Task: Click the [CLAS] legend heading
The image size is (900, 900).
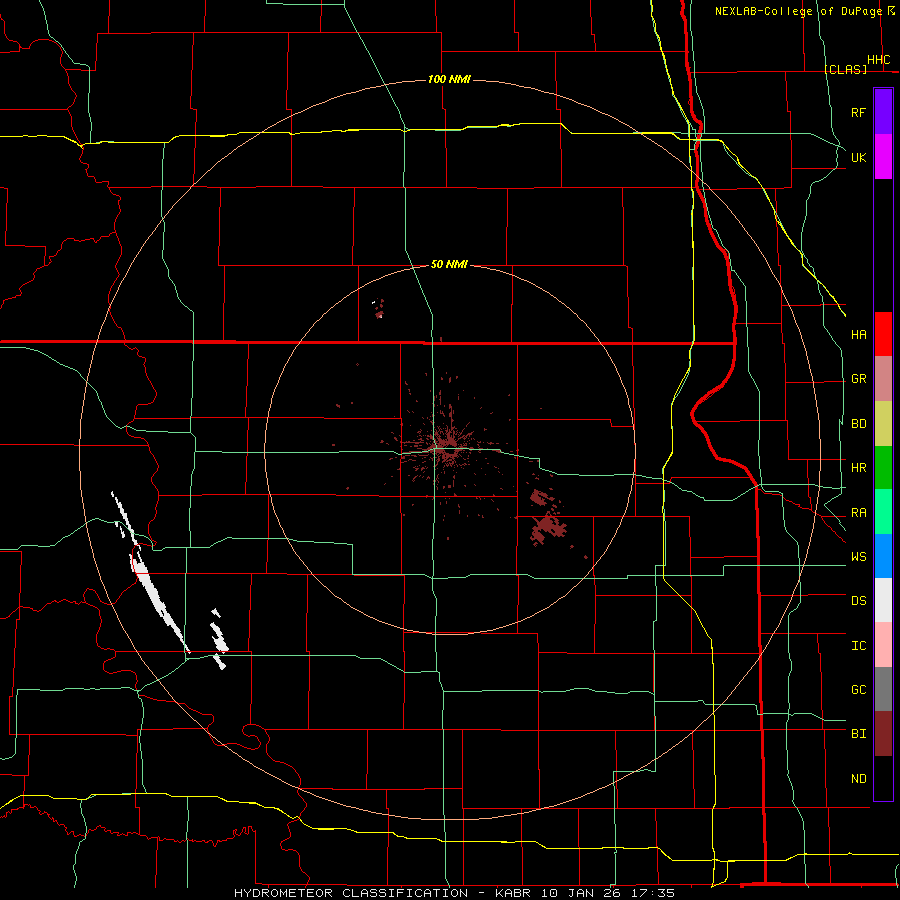Action: 845,69
